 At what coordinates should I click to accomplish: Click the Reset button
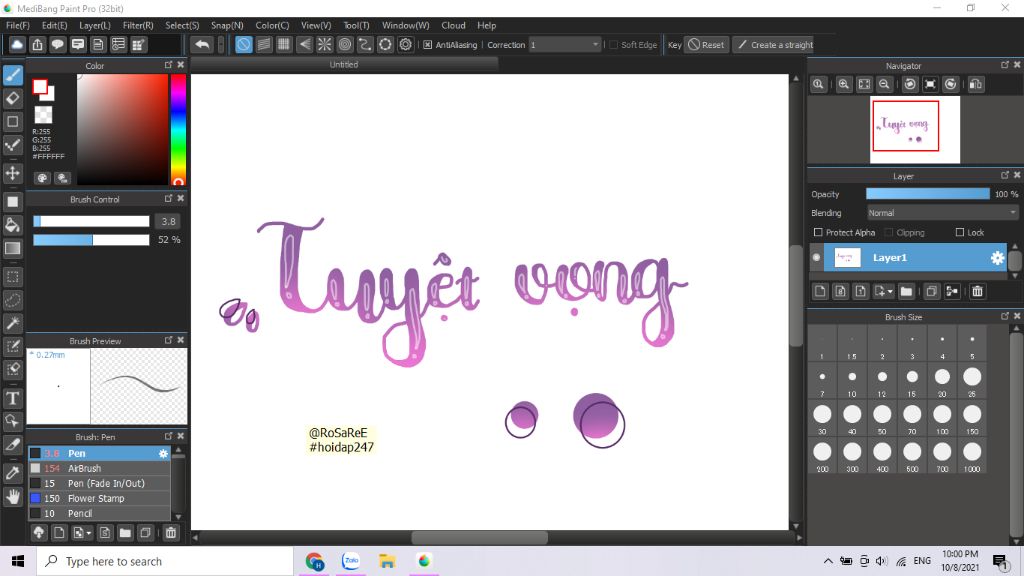point(707,45)
